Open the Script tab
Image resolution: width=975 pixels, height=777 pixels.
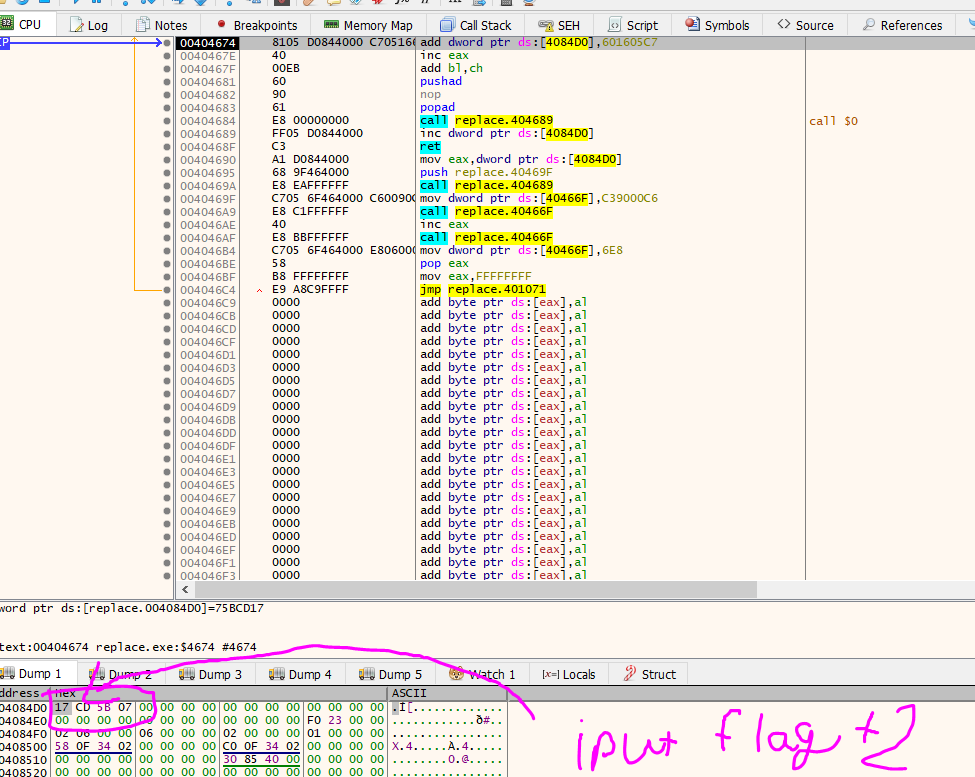(632, 25)
